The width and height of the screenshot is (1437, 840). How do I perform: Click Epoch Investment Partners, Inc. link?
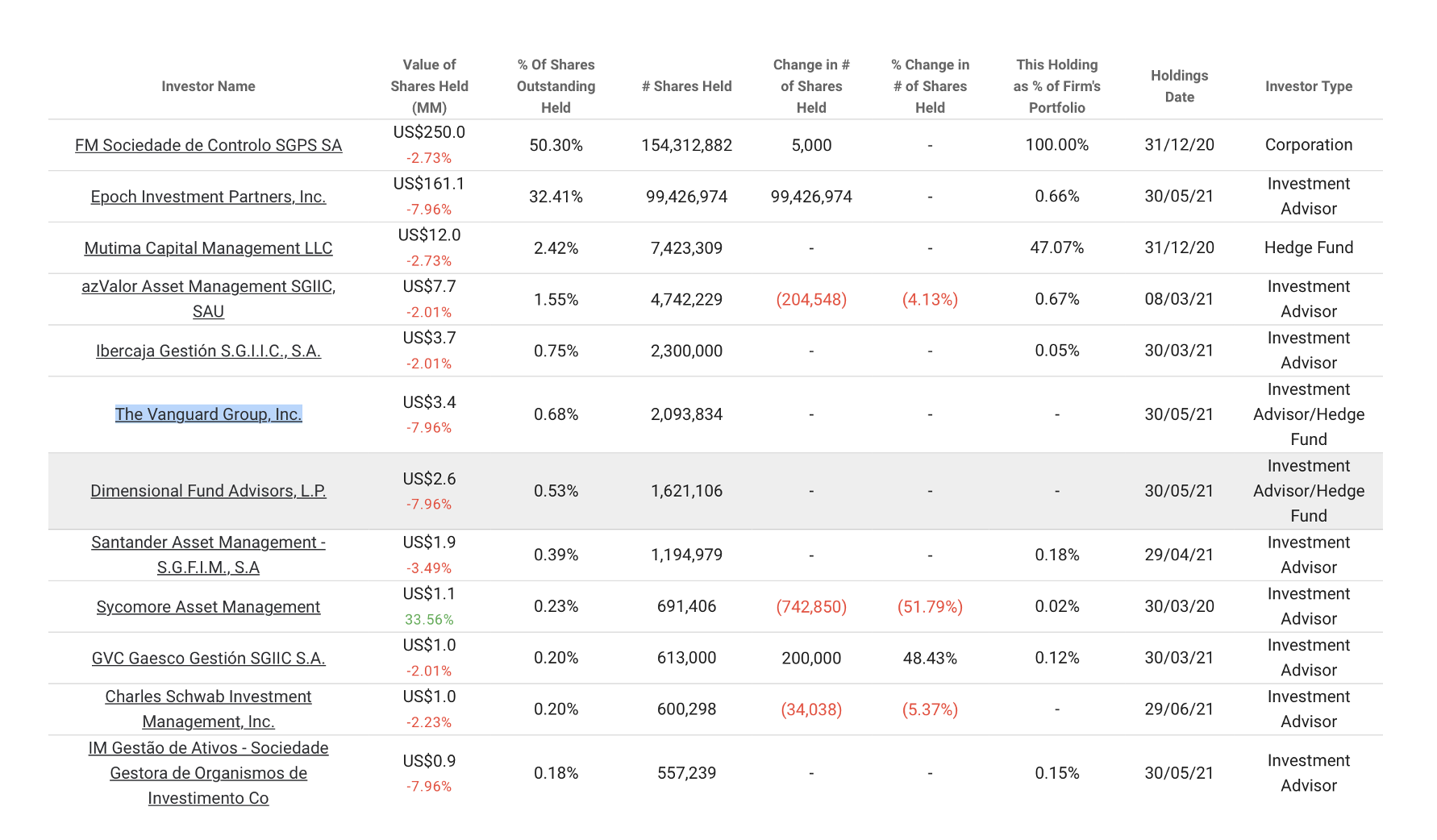208,197
